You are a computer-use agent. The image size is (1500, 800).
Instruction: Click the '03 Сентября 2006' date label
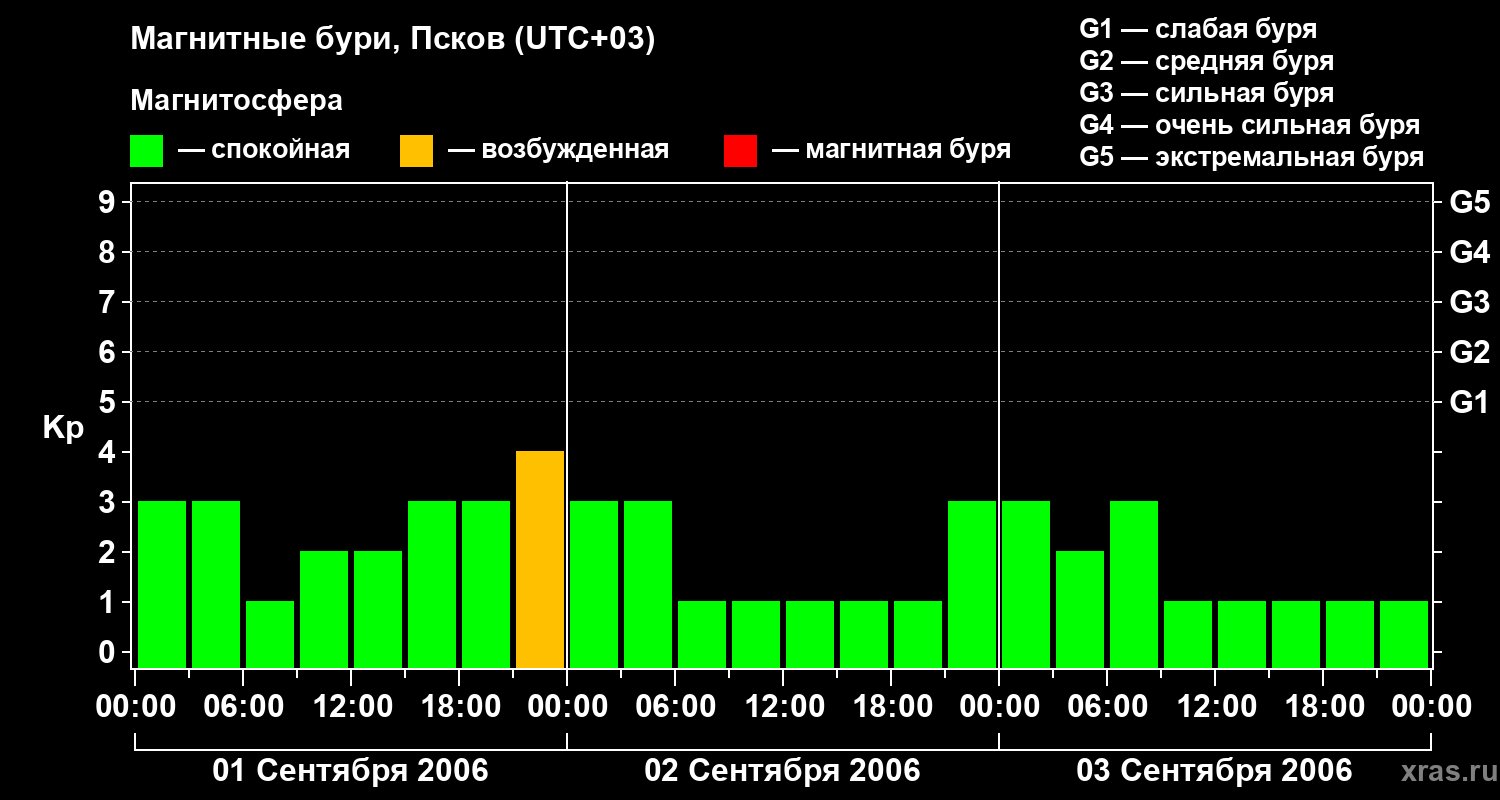pos(1214,771)
